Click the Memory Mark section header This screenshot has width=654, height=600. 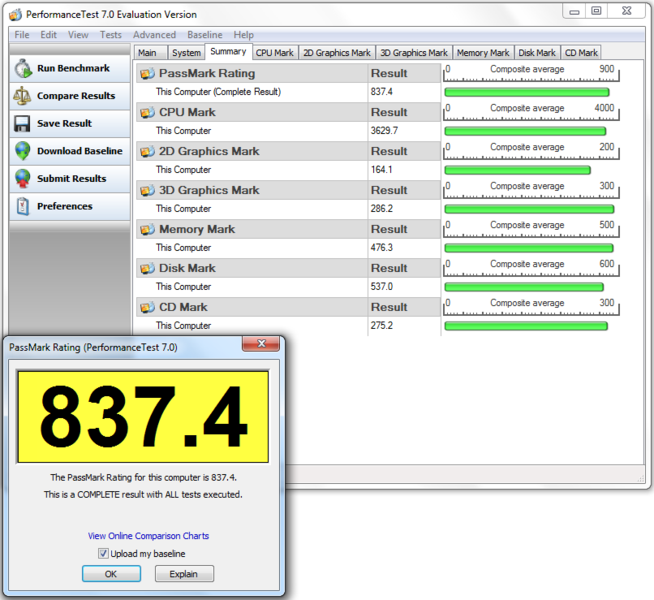[x=288, y=229]
